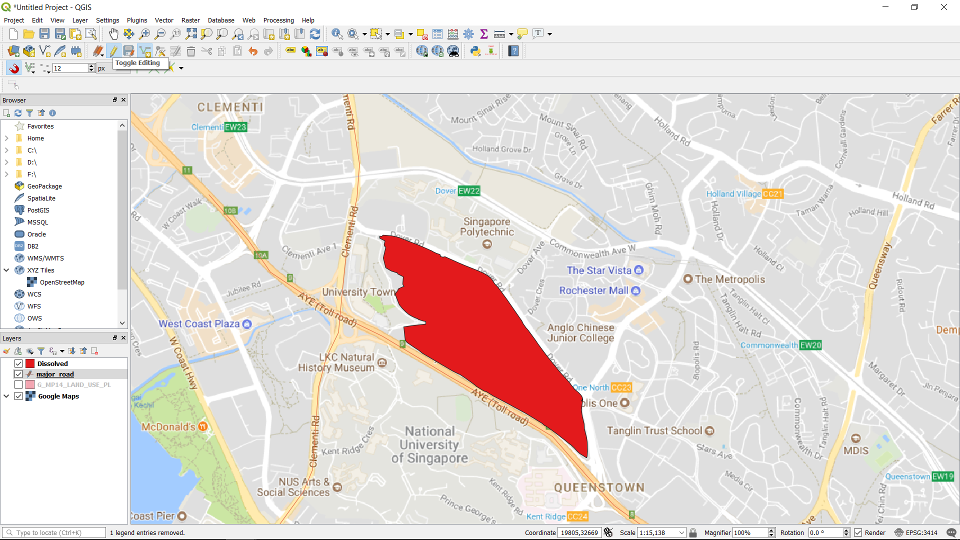Viewport: 960px width, 540px height.
Task: Click the Save Project icon
Action: (45, 34)
